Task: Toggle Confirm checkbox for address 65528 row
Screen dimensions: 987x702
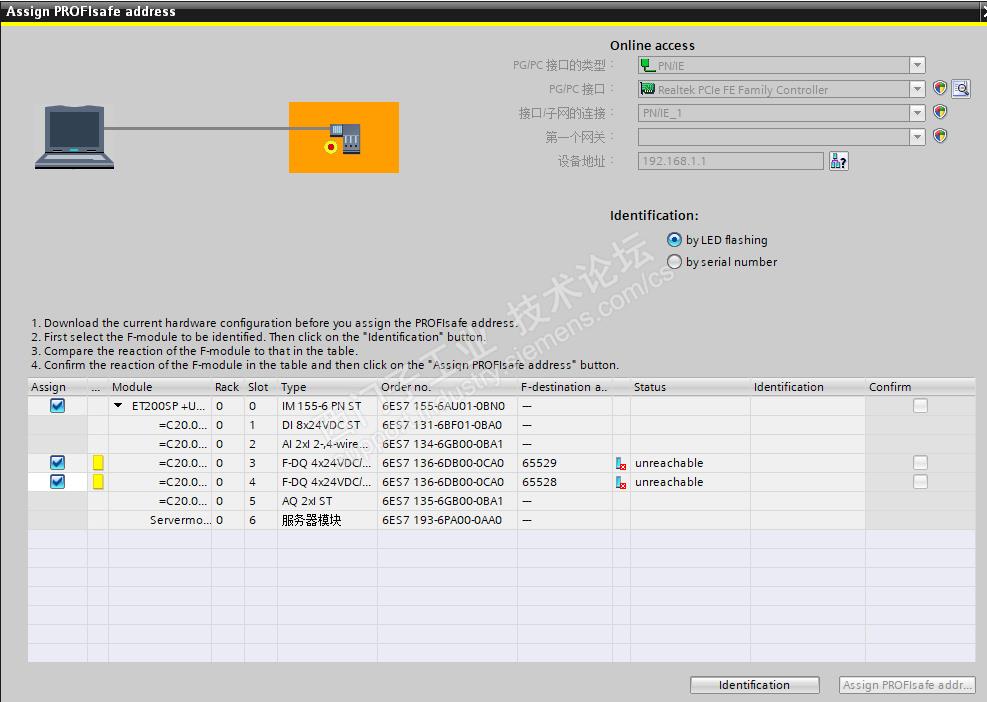Action: (920, 482)
